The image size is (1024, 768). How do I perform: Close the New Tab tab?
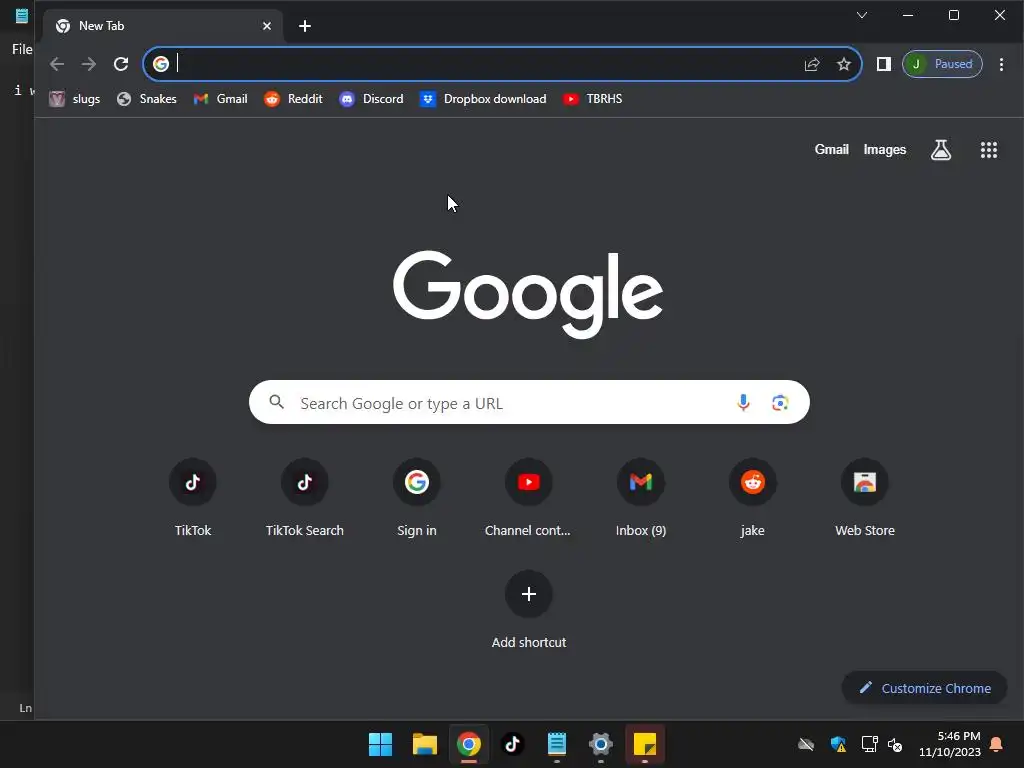[266, 26]
